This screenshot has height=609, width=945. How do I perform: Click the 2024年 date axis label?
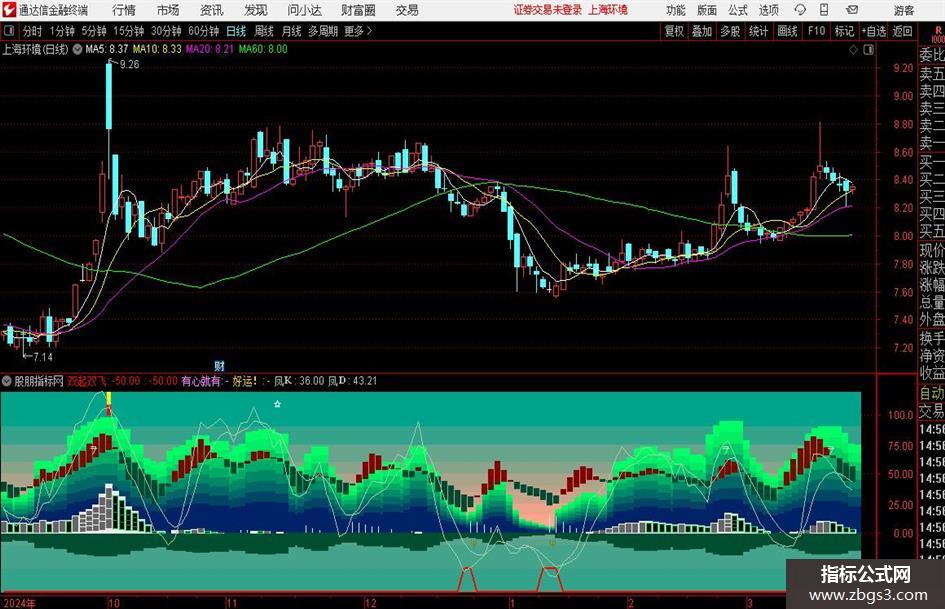pyautogui.click(x=19, y=603)
